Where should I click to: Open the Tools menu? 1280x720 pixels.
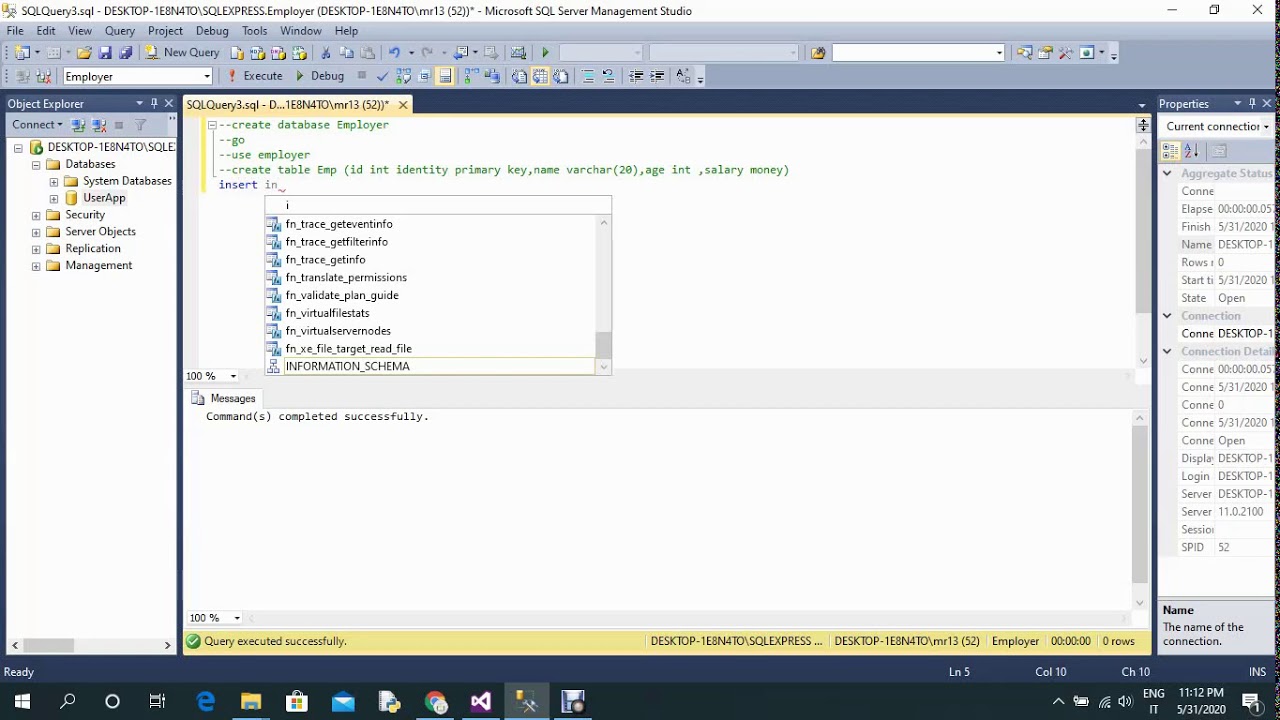tap(254, 31)
